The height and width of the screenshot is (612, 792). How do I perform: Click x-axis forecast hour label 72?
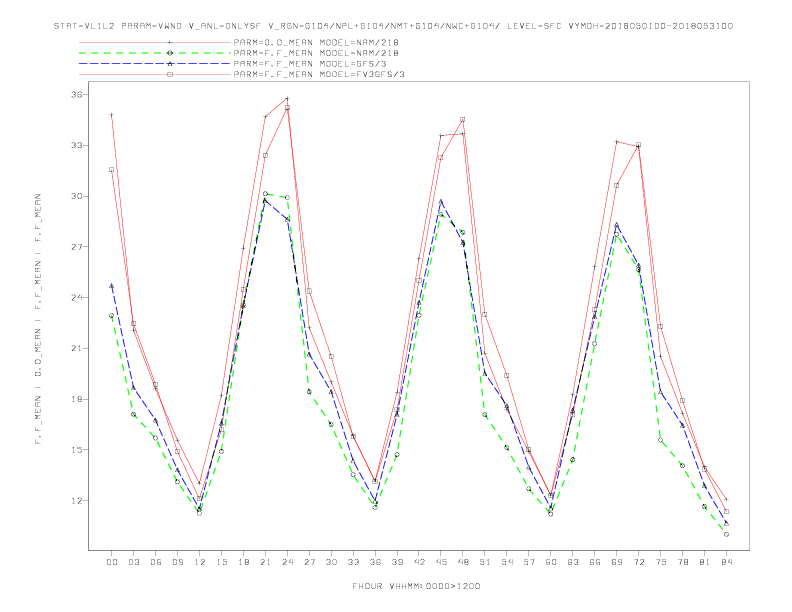click(638, 562)
